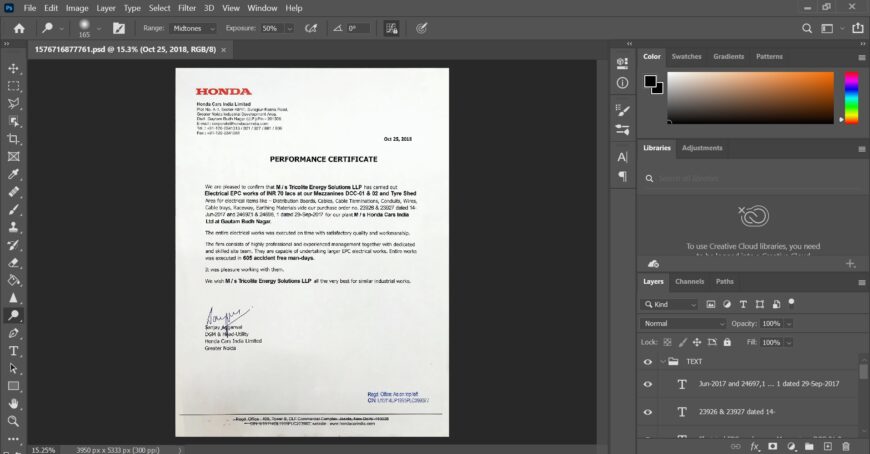The height and width of the screenshot is (454, 870).
Task: Select the Dodge tool in toolbox
Action: point(13,315)
